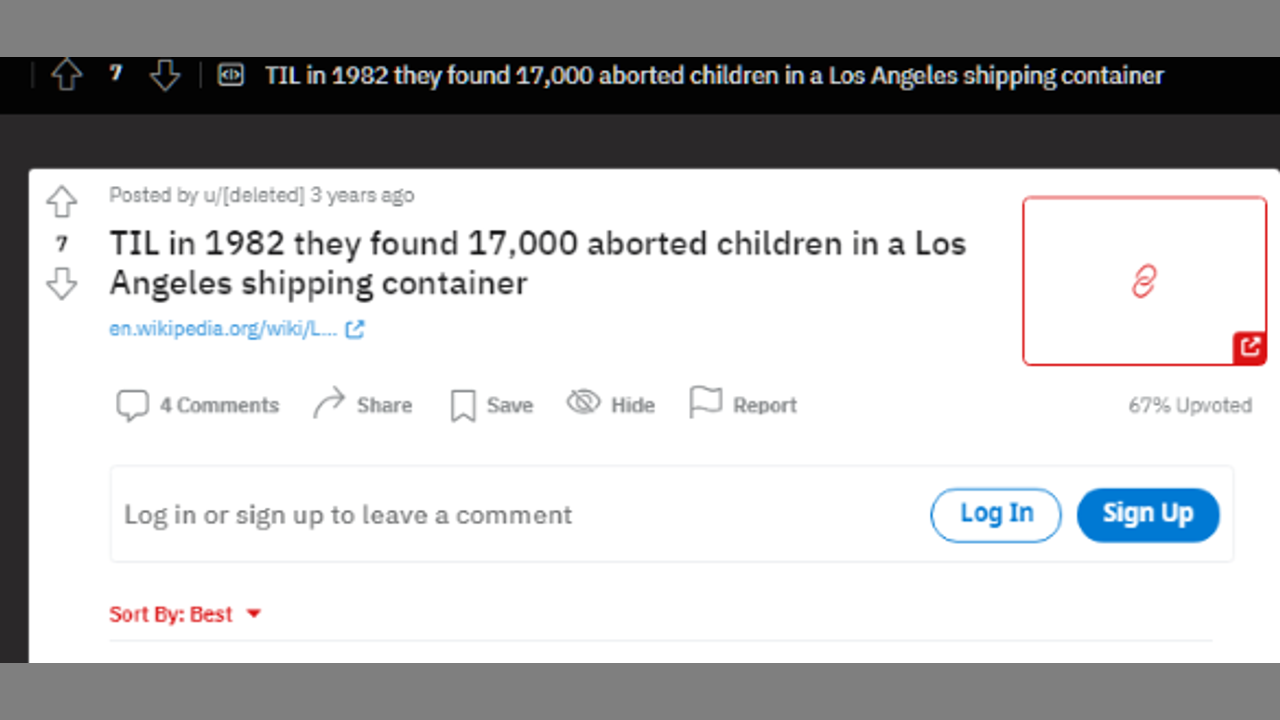Click the red external link badge on thumbnail
The image size is (1280, 720).
pyautogui.click(x=1249, y=347)
